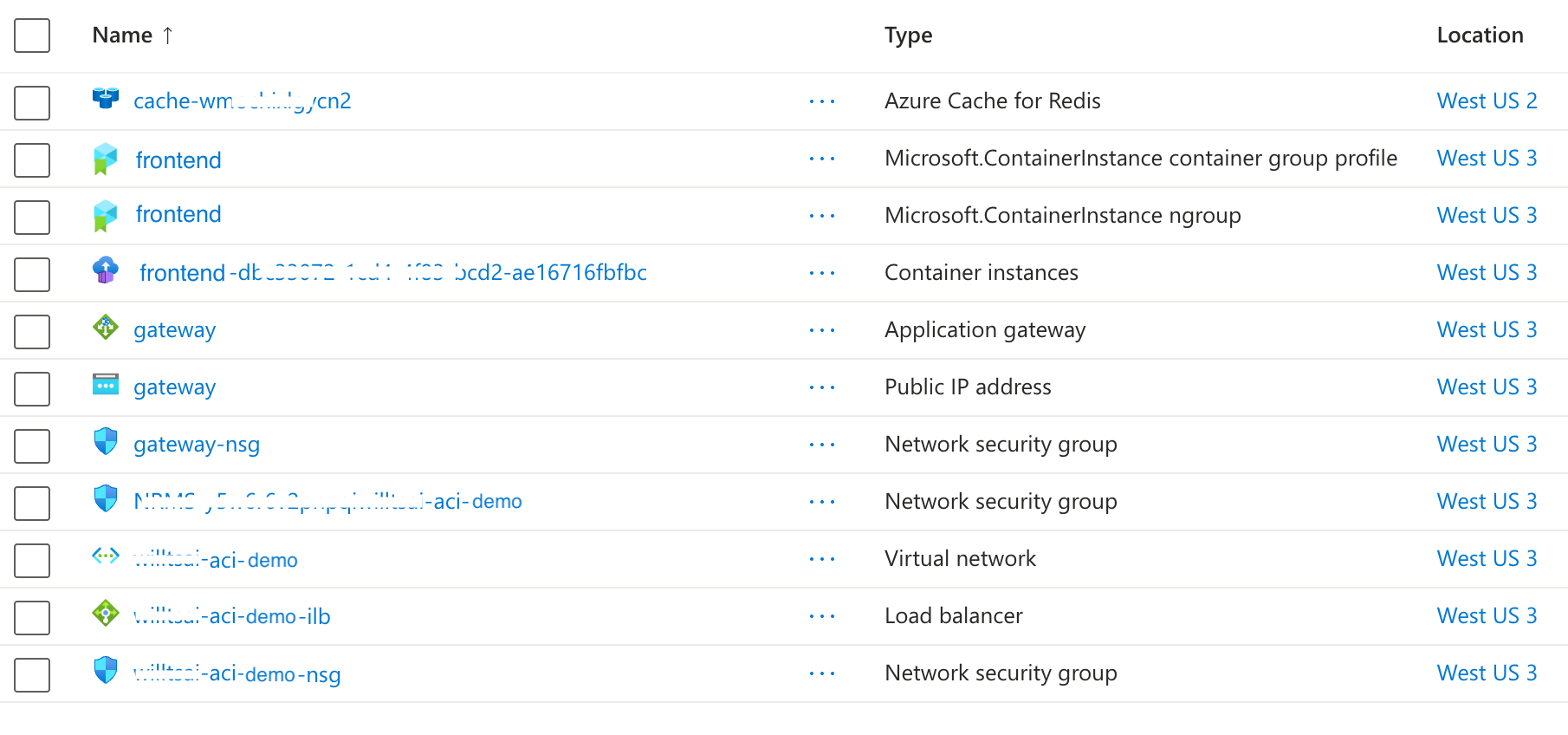Open more options for Load balancer row
Image resolution: width=1568 pixels, height=735 pixels.
pos(821,616)
